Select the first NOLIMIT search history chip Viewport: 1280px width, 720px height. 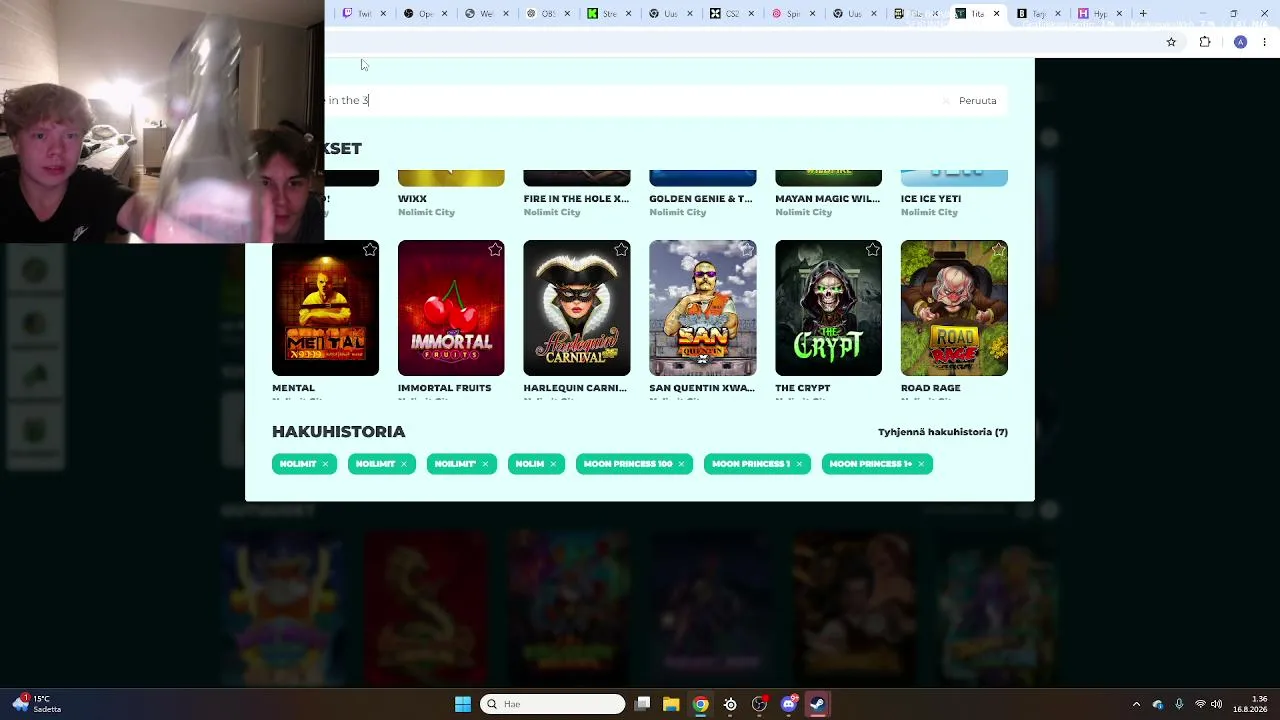tap(297, 464)
